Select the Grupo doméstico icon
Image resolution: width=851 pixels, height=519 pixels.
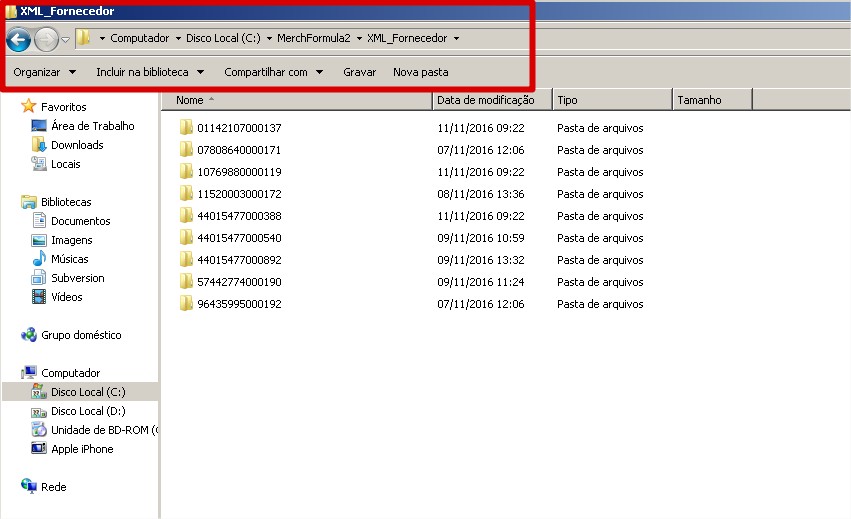pyautogui.click(x=29, y=335)
